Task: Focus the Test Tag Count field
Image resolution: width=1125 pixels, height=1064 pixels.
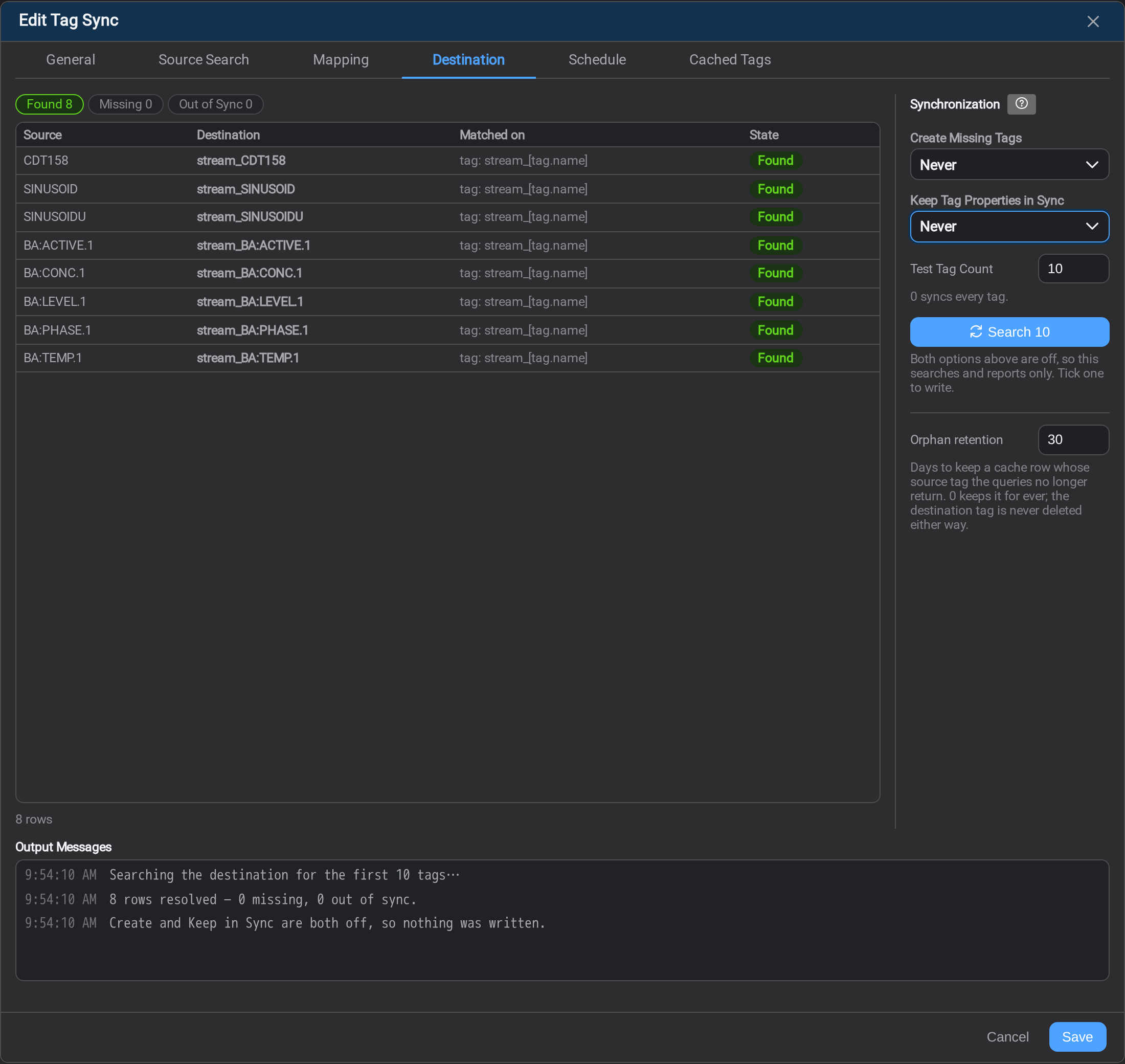Action: point(1073,268)
